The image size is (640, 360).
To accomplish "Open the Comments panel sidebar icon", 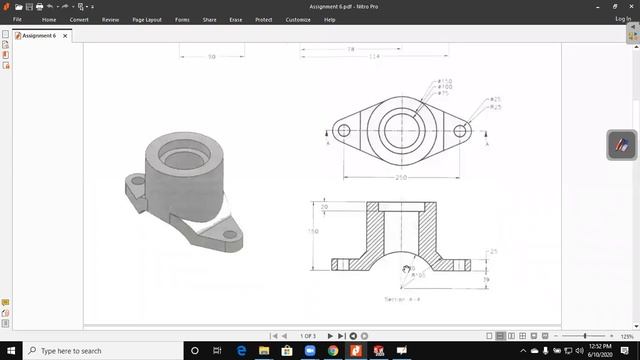I will 5,302.
